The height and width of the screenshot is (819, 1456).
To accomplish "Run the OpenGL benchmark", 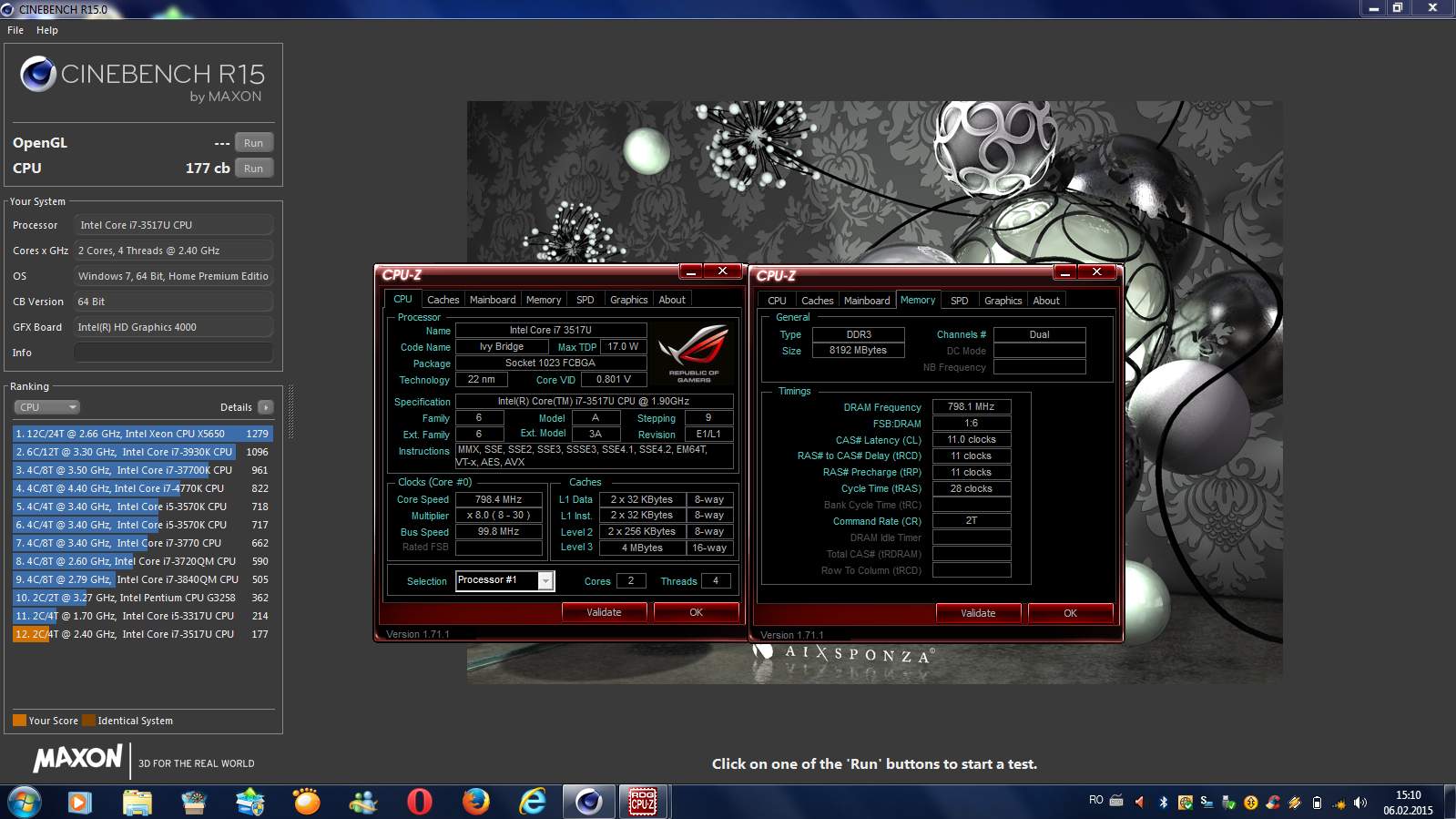I will (x=254, y=143).
